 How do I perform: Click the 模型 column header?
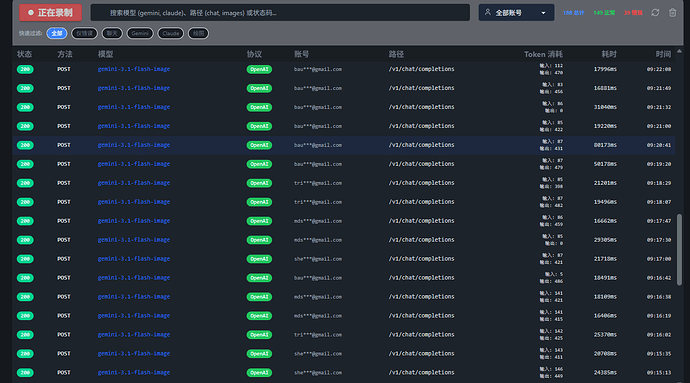pos(106,54)
